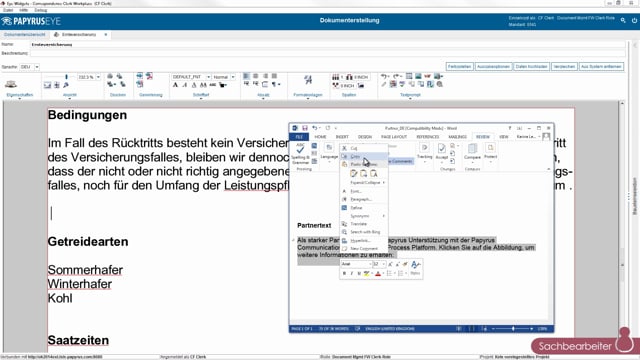
Task: Click the Papyrus document vertical scrollbar
Action: (x=622, y=227)
